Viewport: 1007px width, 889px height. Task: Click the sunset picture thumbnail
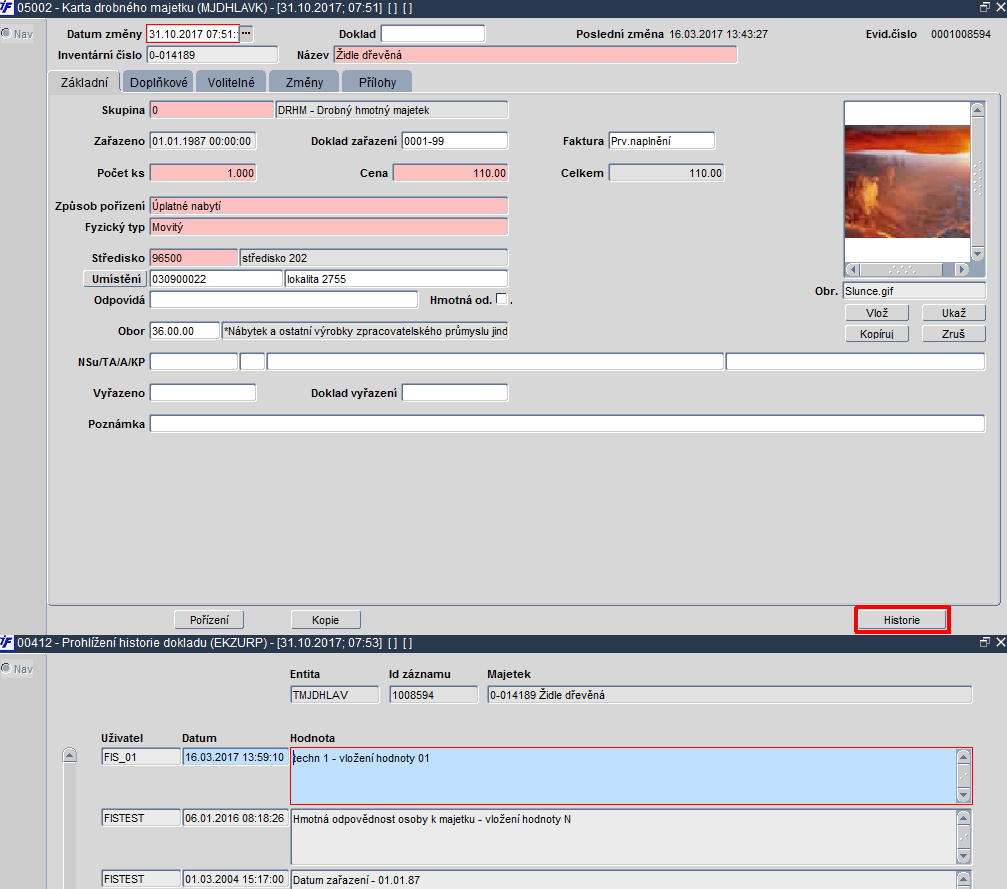907,182
